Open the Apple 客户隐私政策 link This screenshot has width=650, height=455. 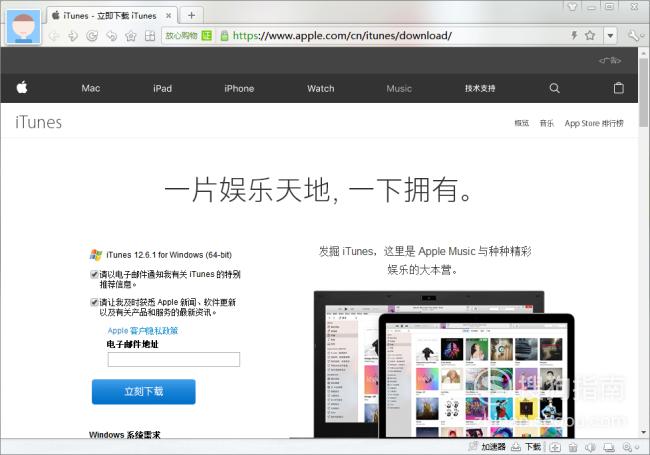click(143, 331)
